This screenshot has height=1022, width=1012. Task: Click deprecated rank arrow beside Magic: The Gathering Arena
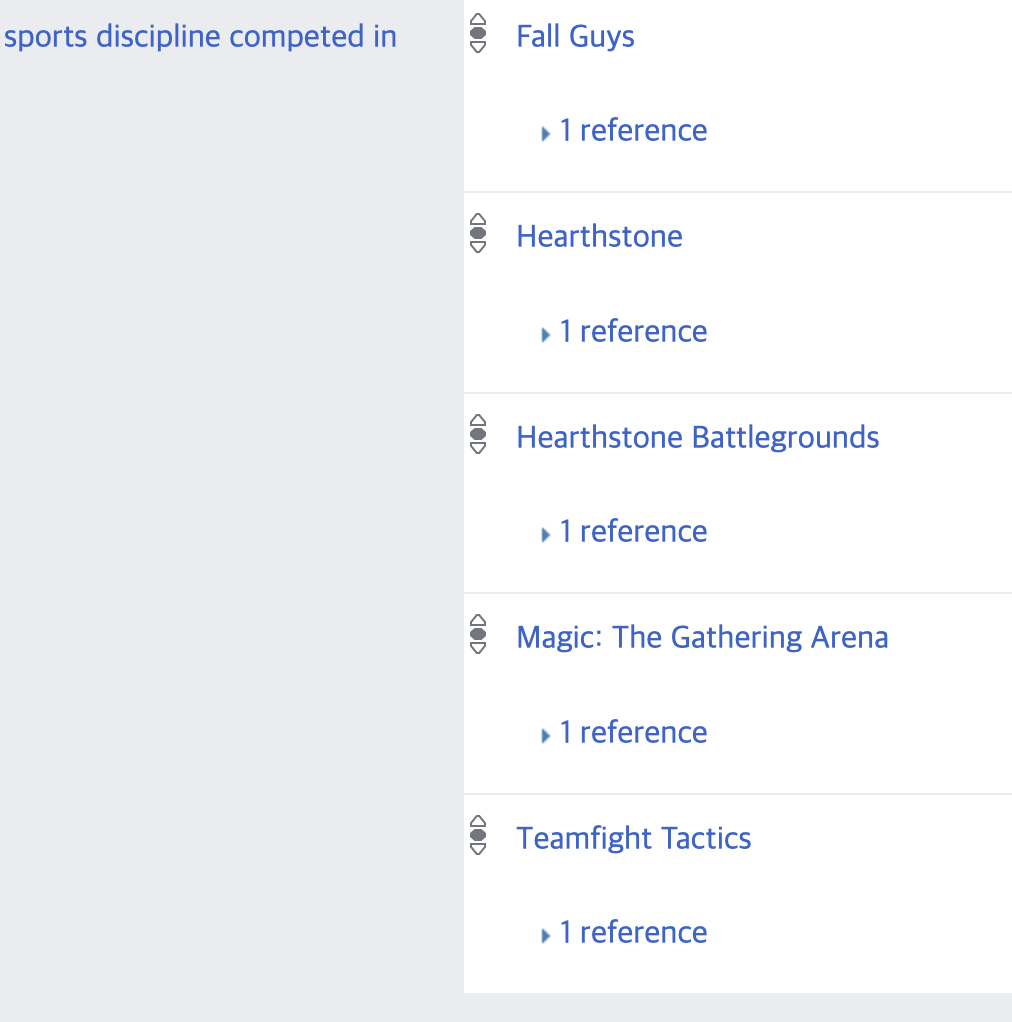[x=478, y=648]
